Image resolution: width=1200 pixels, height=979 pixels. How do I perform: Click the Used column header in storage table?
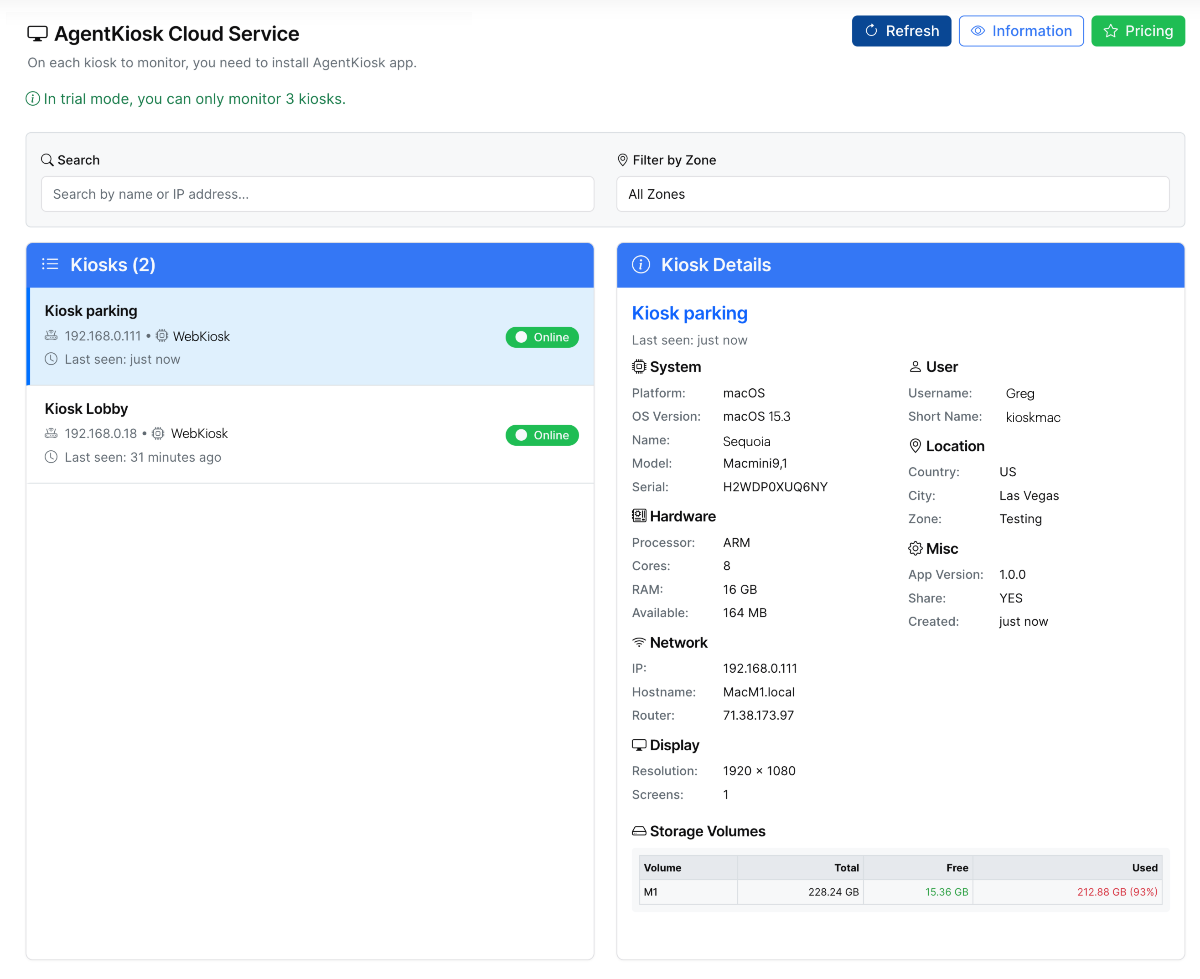point(1068,867)
